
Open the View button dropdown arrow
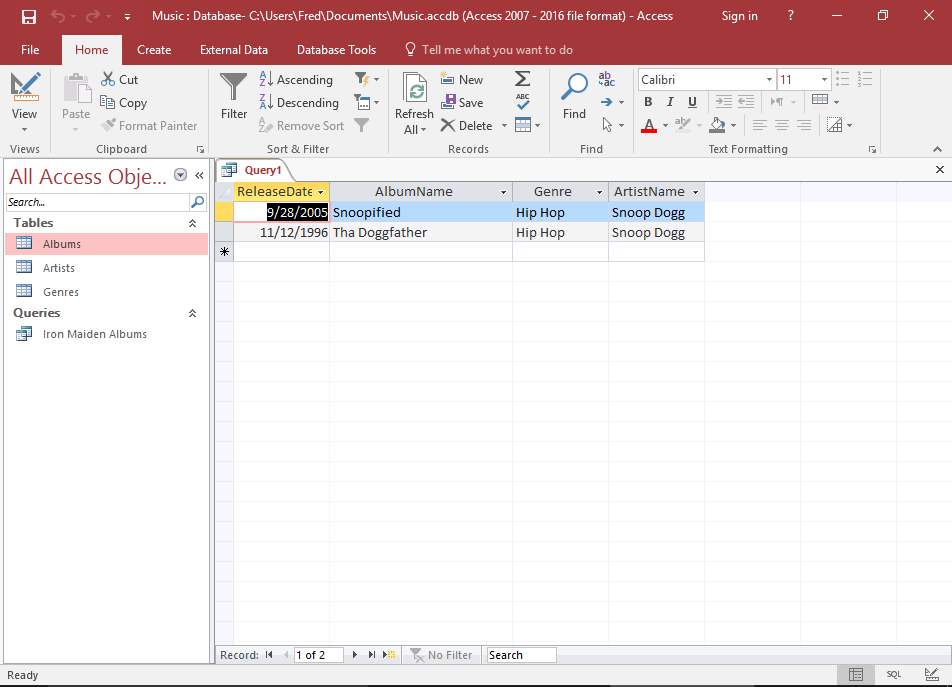pyautogui.click(x=24, y=129)
